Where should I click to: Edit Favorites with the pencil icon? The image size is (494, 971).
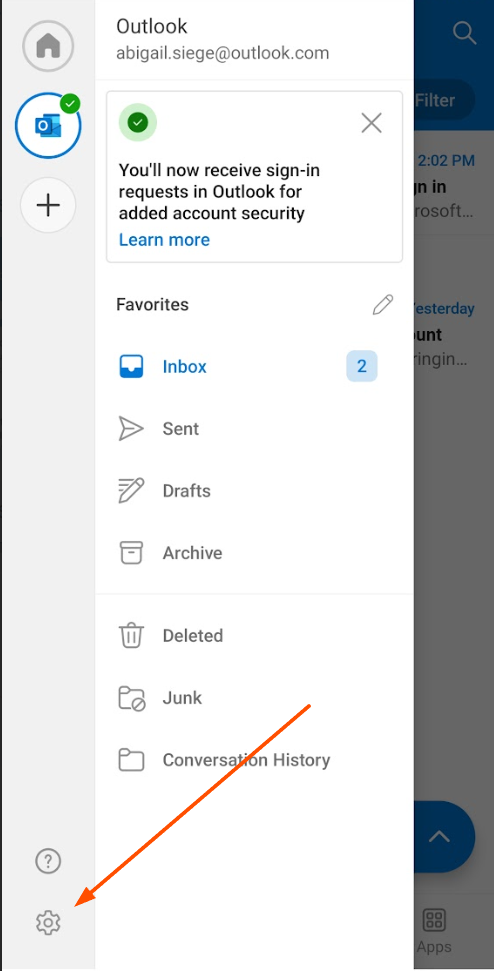click(383, 305)
